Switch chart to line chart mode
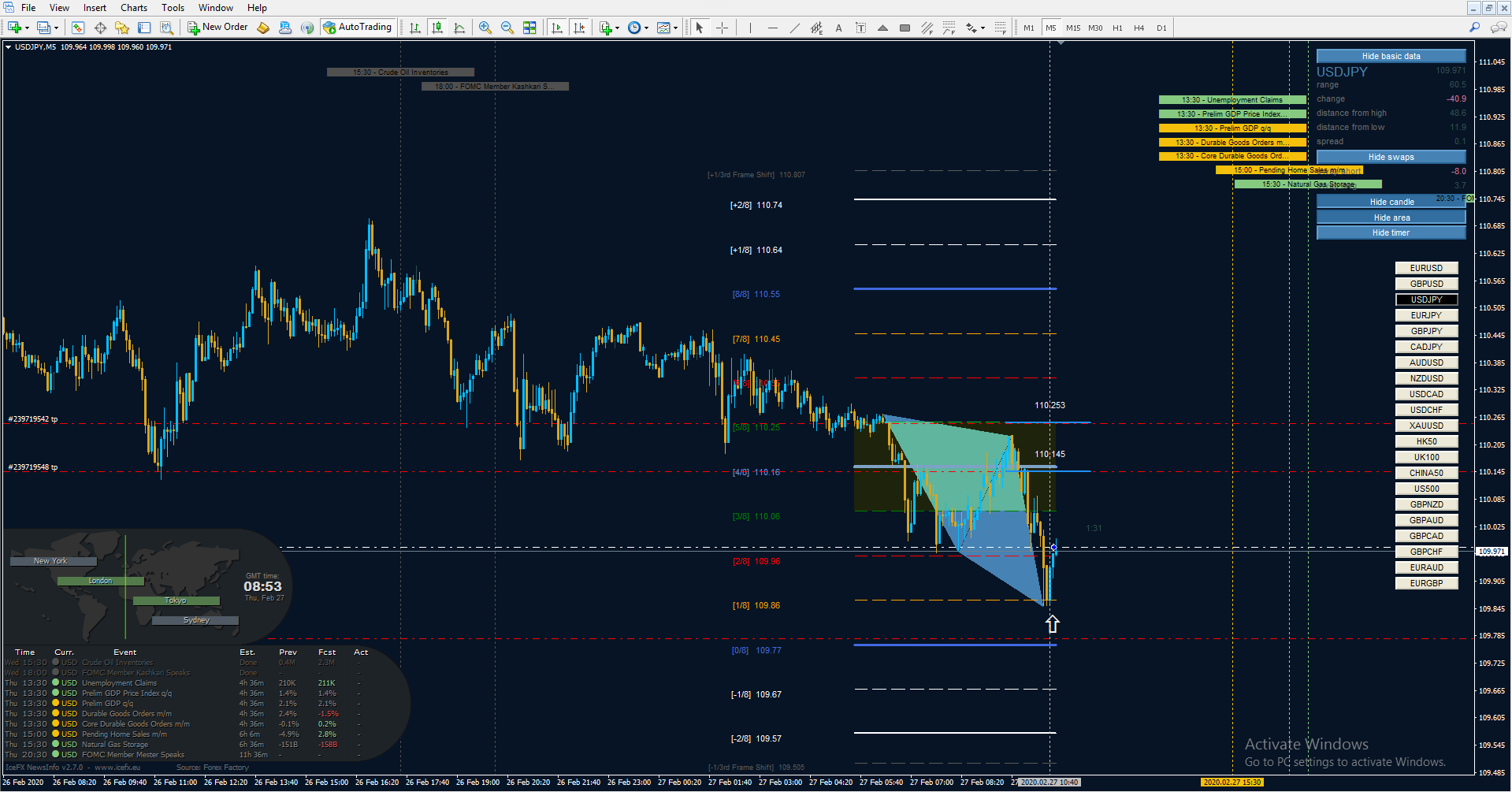 click(459, 28)
